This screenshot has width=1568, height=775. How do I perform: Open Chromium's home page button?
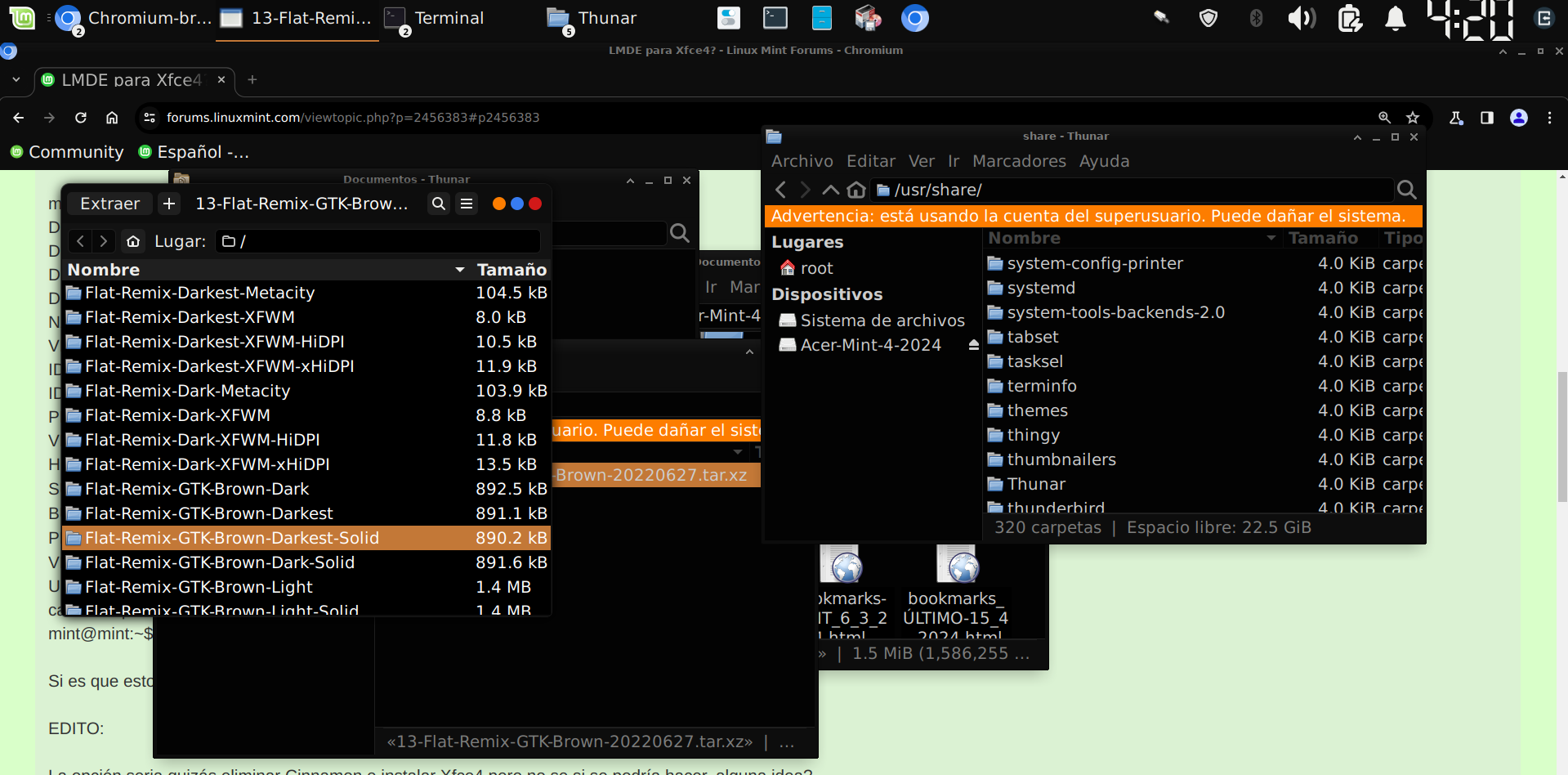112,118
